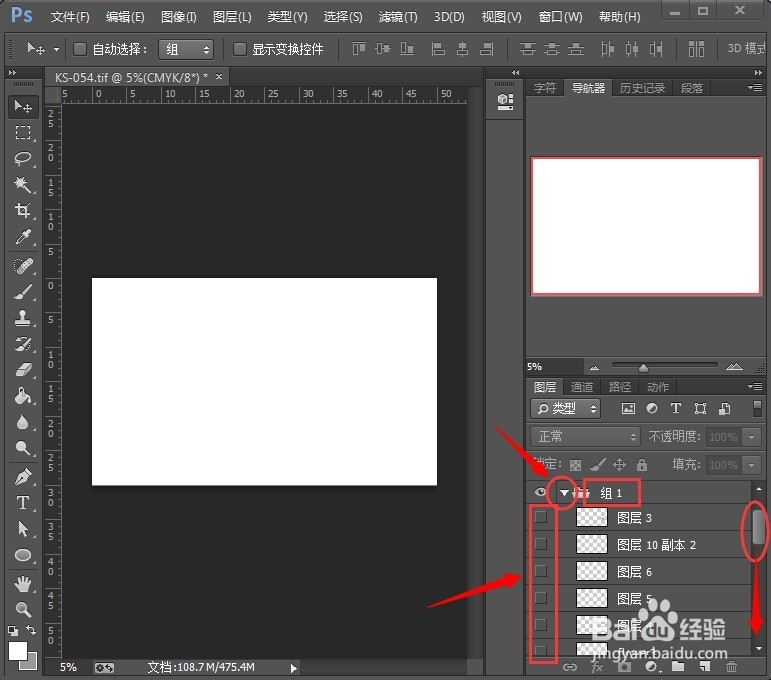Select the Eraser tool
The height and width of the screenshot is (680, 771).
pos(23,370)
